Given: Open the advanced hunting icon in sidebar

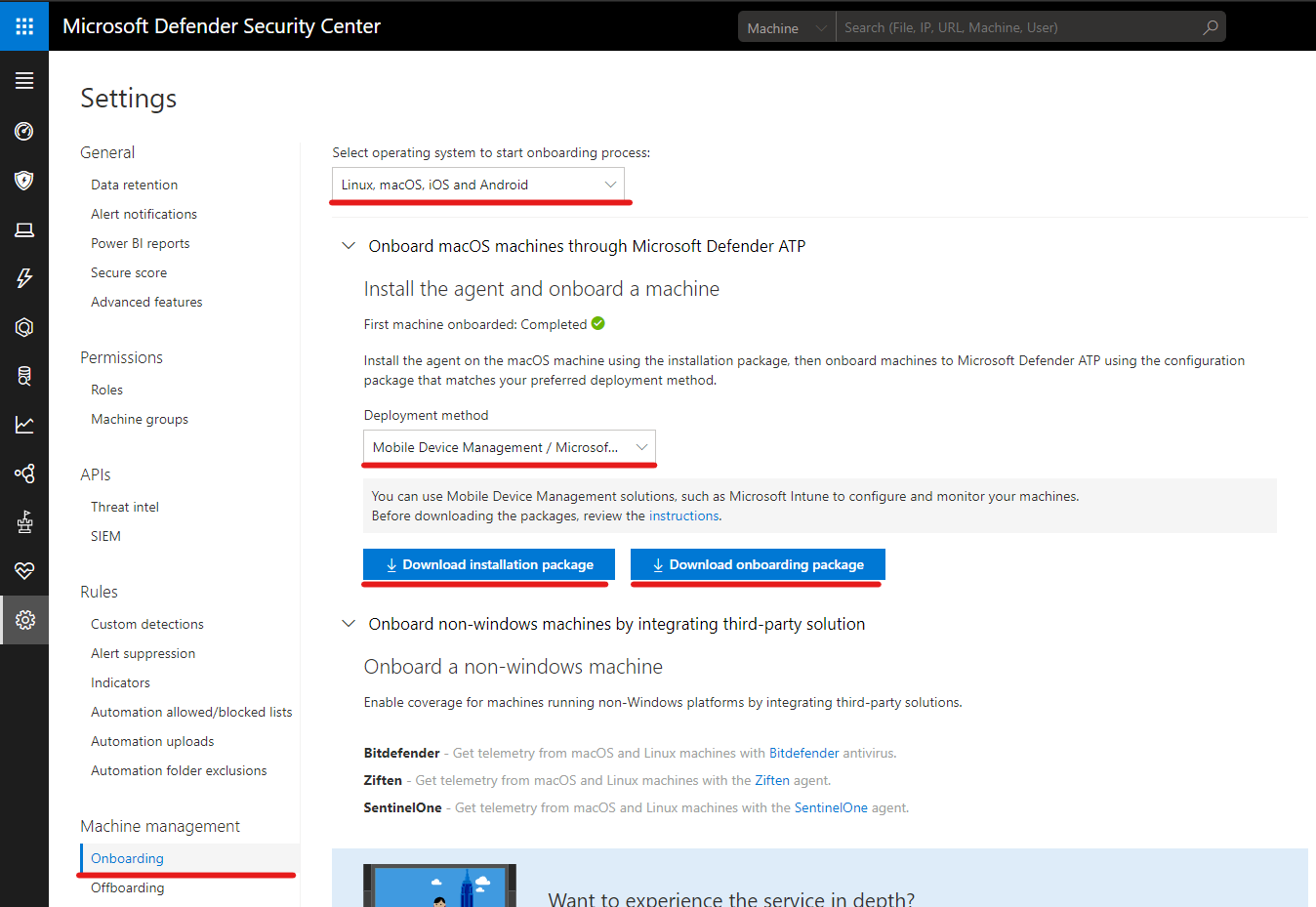Looking at the screenshot, I should pos(24,376).
